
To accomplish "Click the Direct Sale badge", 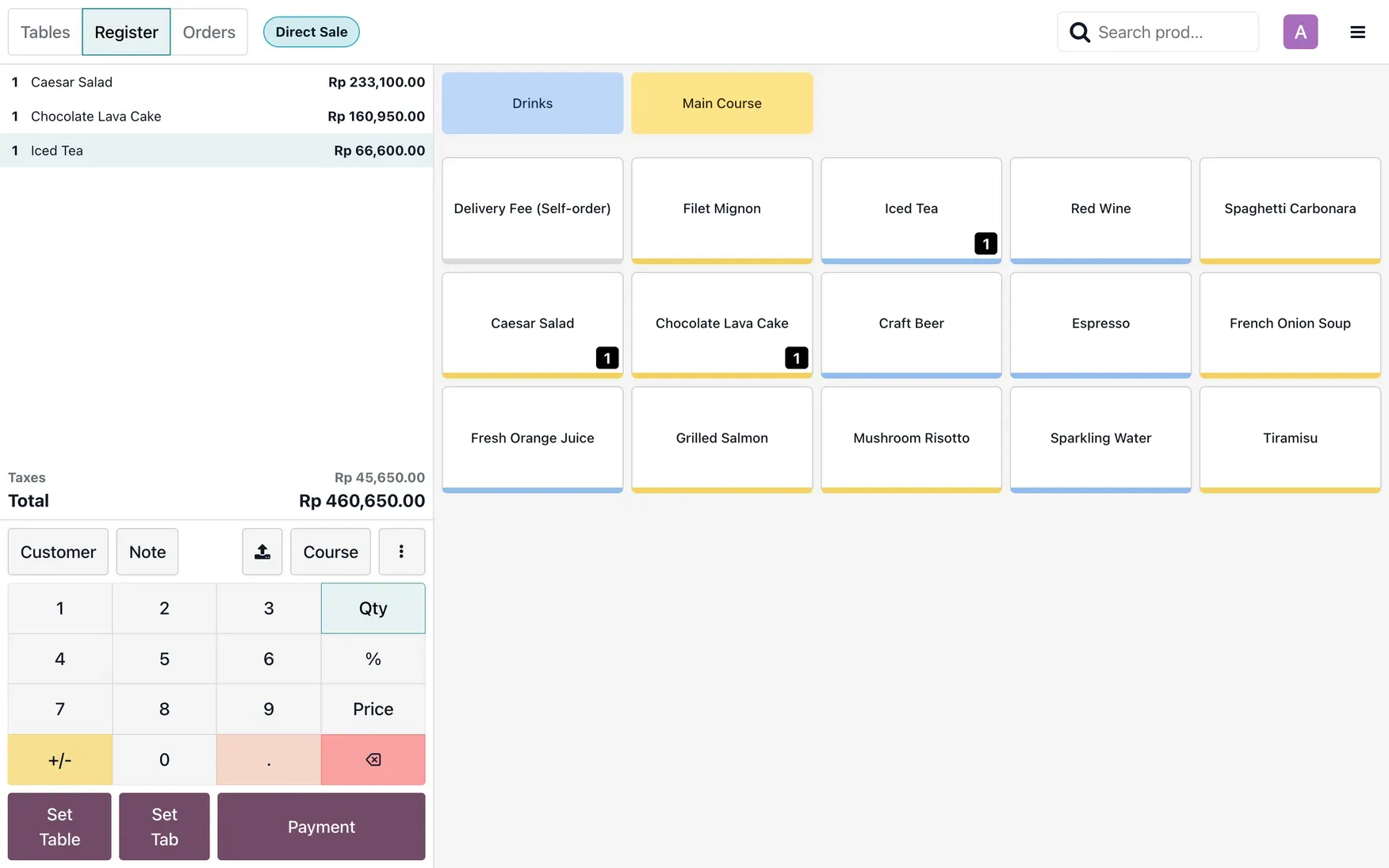I will [312, 32].
